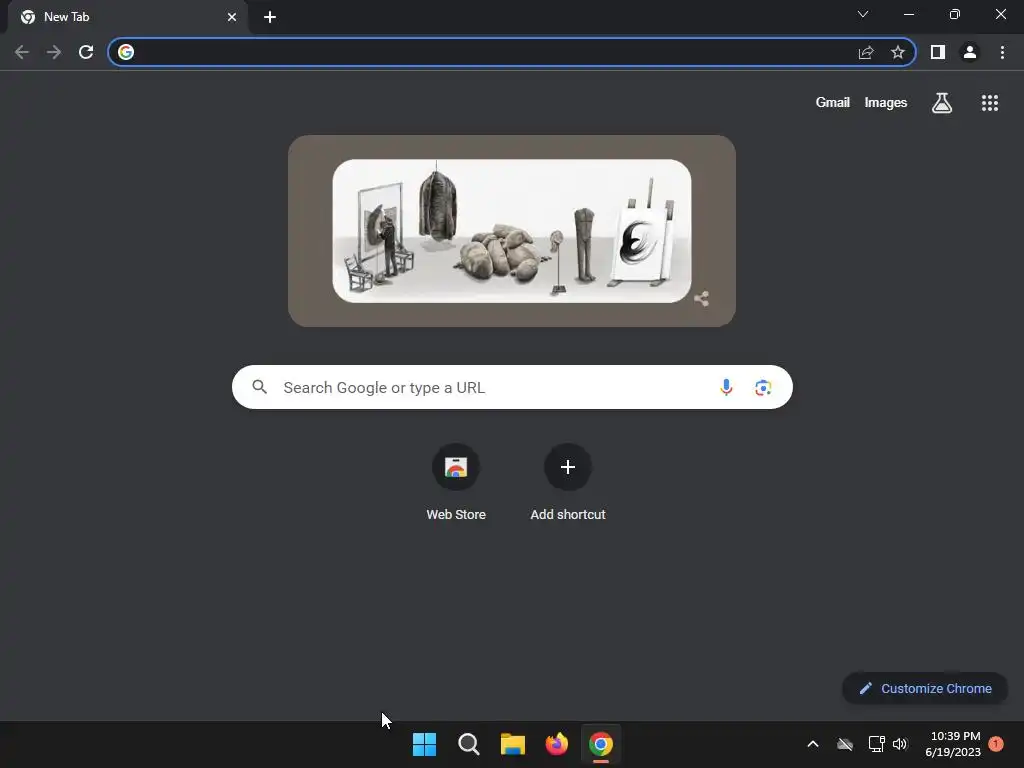The width and height of the screenshot is (1024, 768).
Task: Open the clock and date panel
Action: 953,744
